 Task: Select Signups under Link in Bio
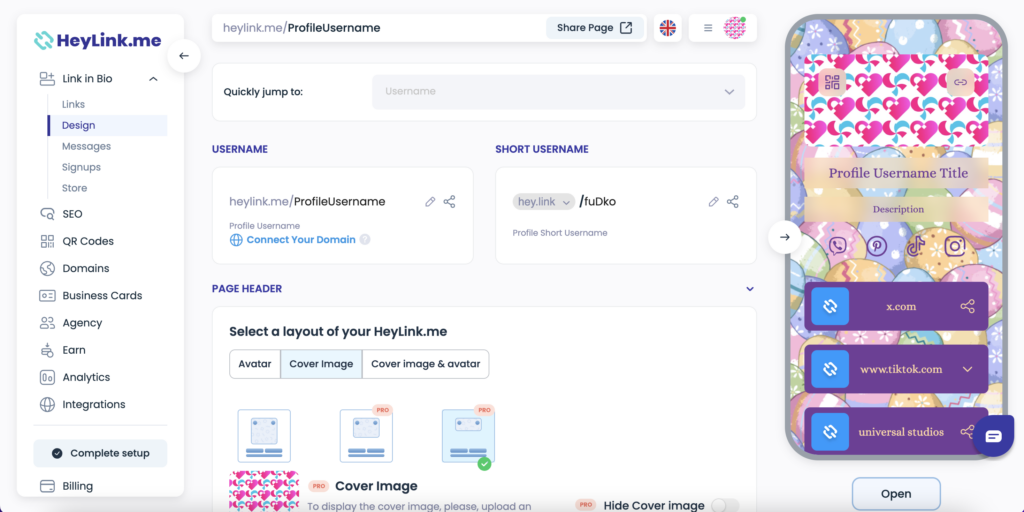(x=81, y=167)
